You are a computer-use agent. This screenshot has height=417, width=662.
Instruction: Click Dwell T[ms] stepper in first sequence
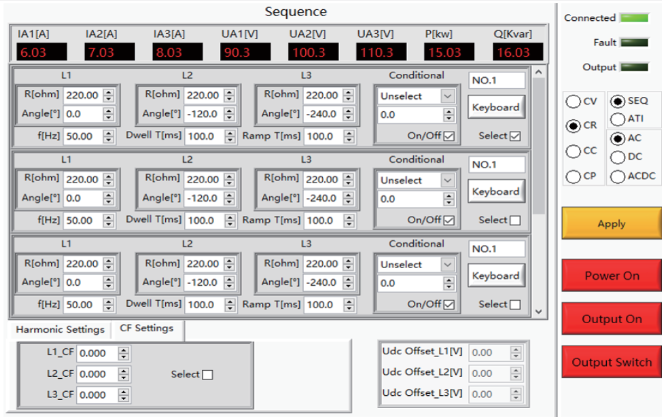[230, 136]
